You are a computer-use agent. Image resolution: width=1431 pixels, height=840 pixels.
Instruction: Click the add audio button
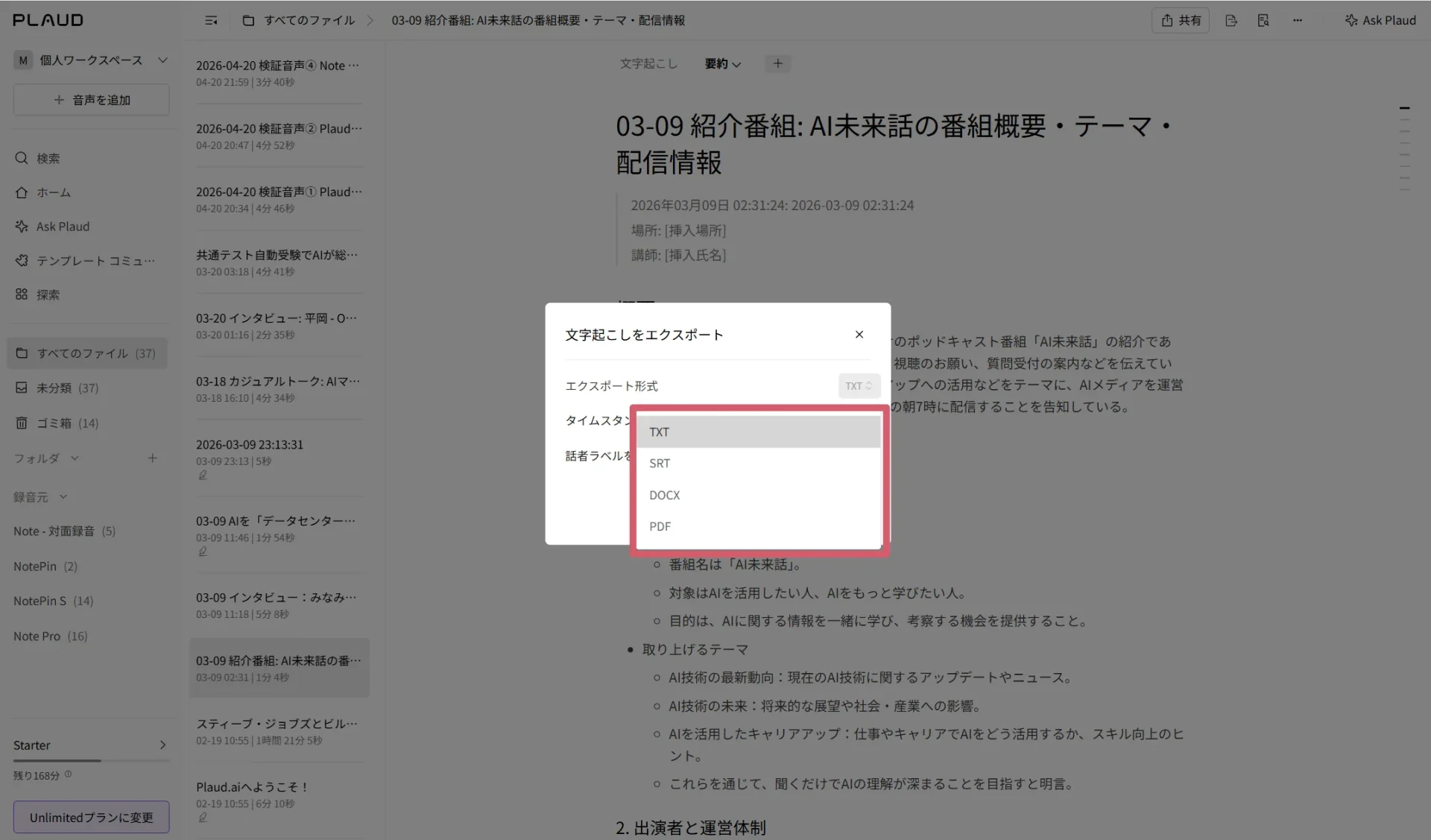click(91, 100)
